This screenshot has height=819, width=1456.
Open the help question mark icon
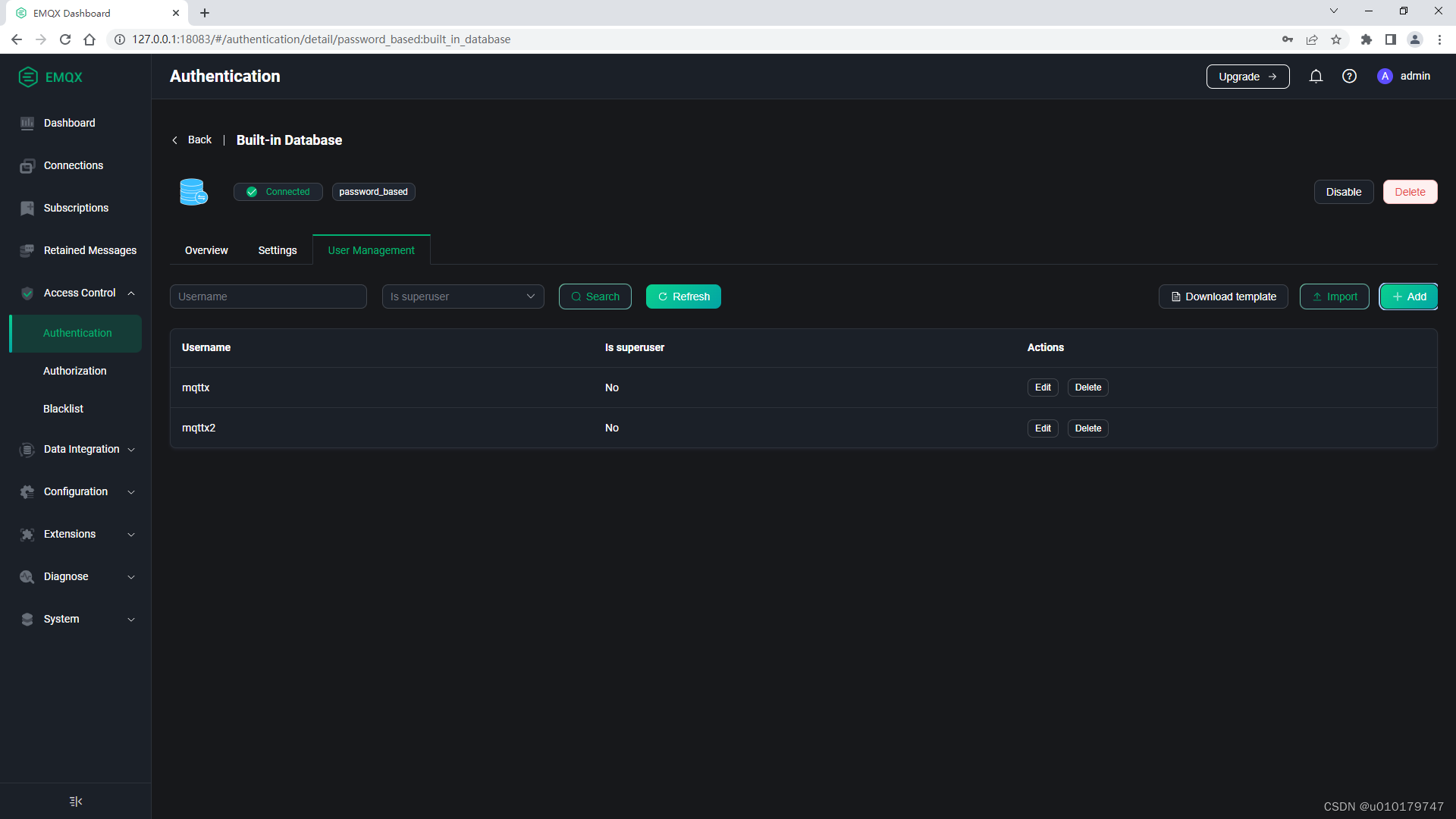(x=1349, y=76)
